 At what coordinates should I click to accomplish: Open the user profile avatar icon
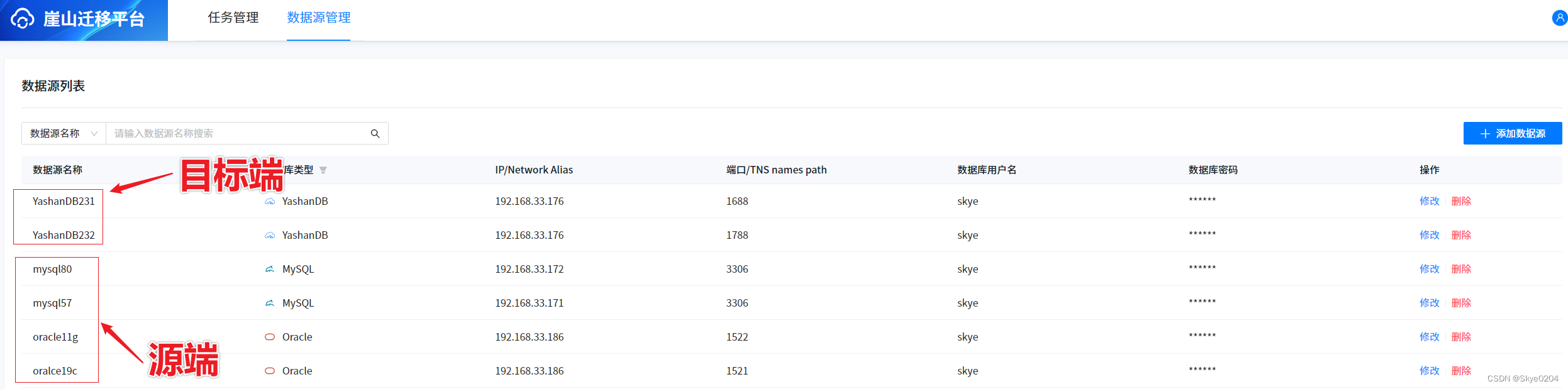[1560, 18]
